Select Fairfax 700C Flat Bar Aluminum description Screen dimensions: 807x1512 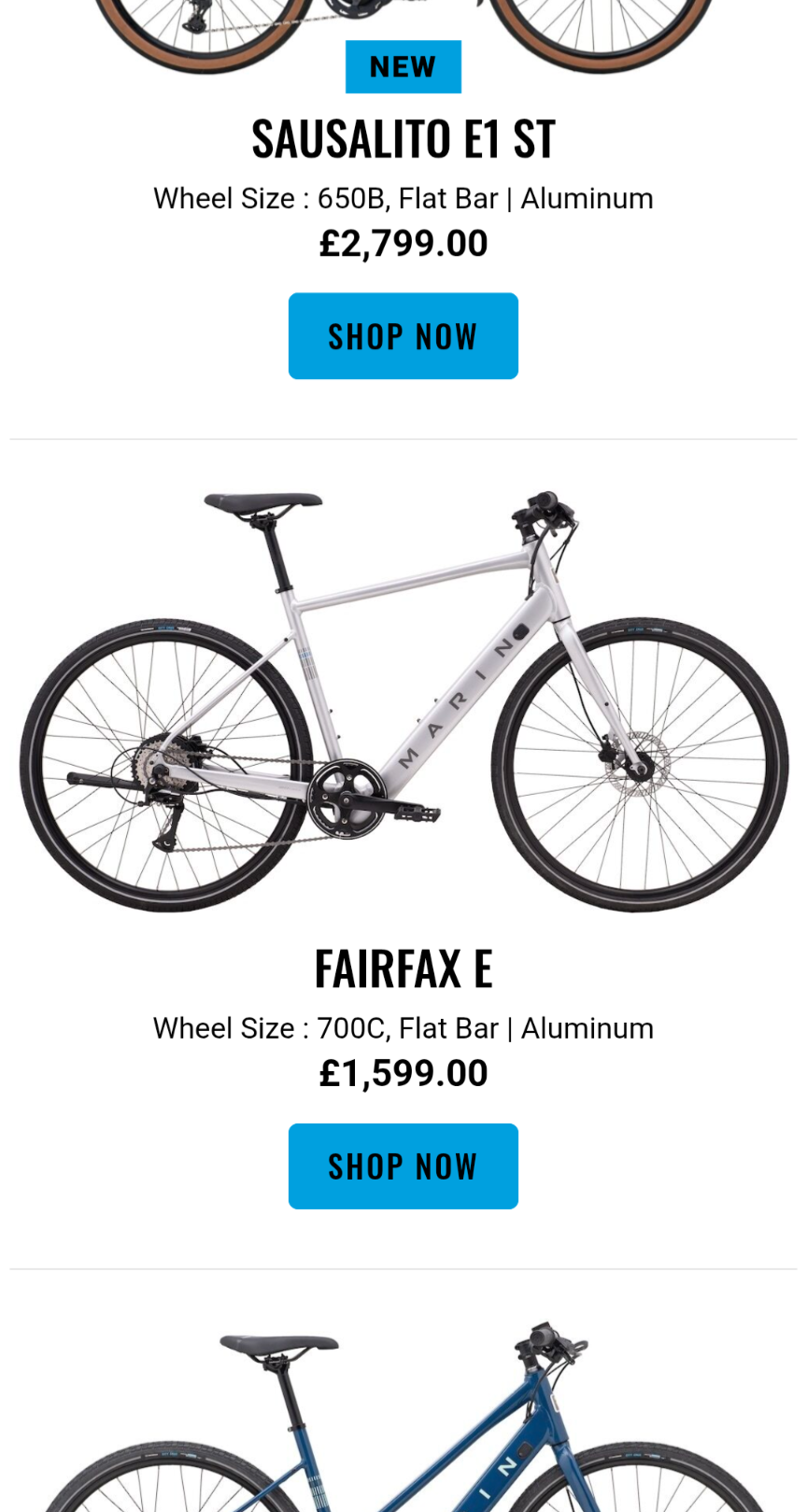tap(403, 1028)
